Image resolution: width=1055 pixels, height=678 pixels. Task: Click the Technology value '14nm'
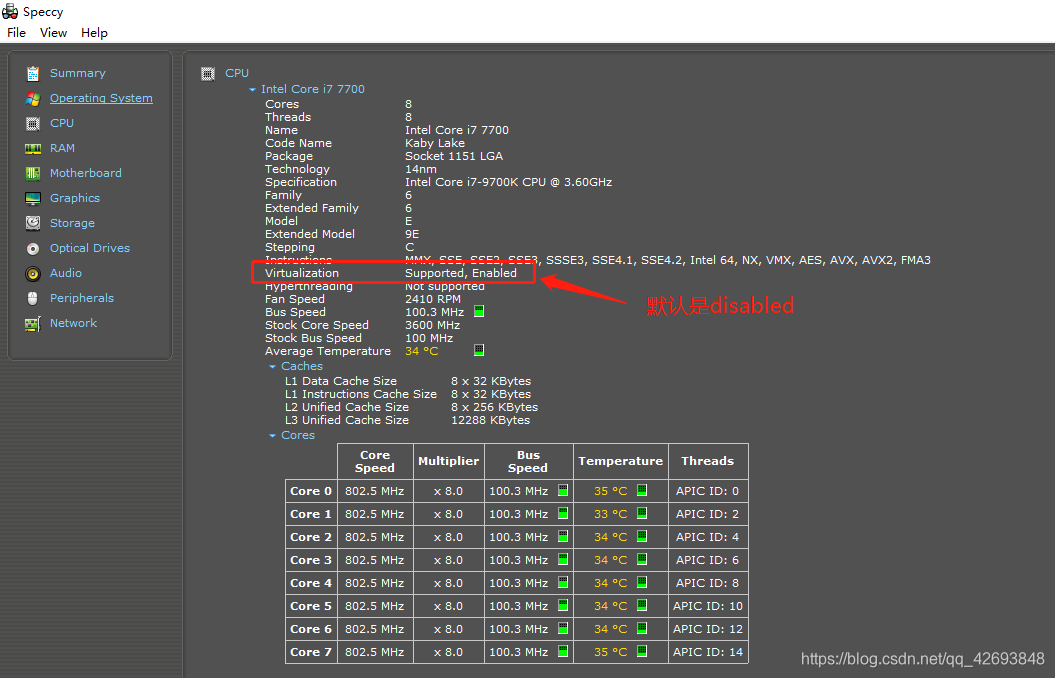(x=421, y=170)
